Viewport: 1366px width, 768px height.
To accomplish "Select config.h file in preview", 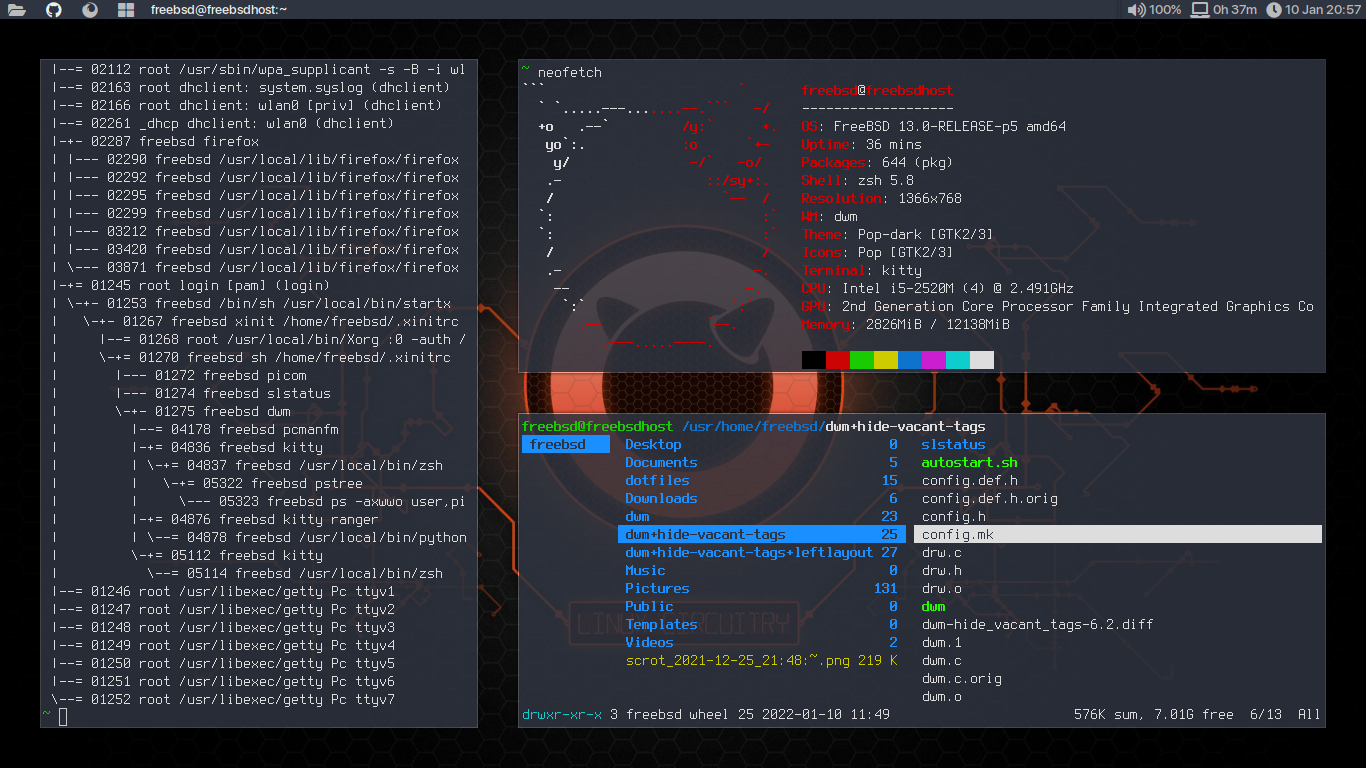I will click(953, 517).
